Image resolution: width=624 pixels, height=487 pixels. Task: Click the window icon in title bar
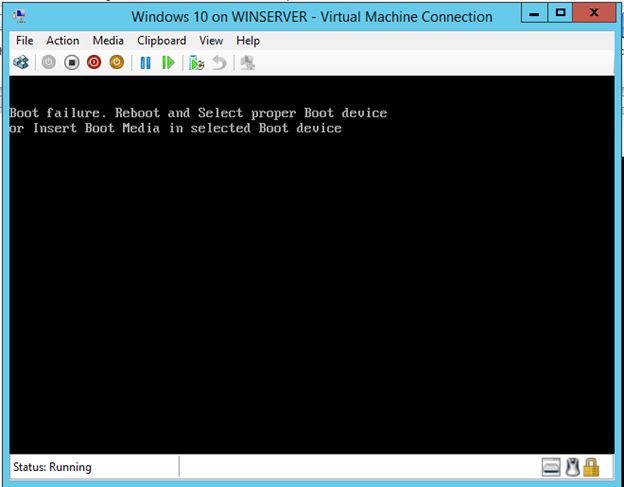(x=19, y=16)
